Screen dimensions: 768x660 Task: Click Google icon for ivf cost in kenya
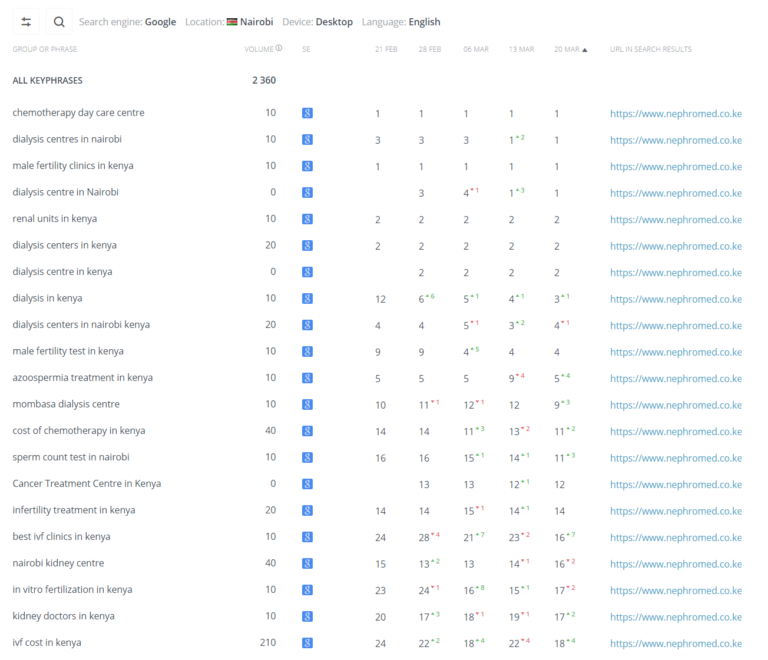[x=307, y=642]
